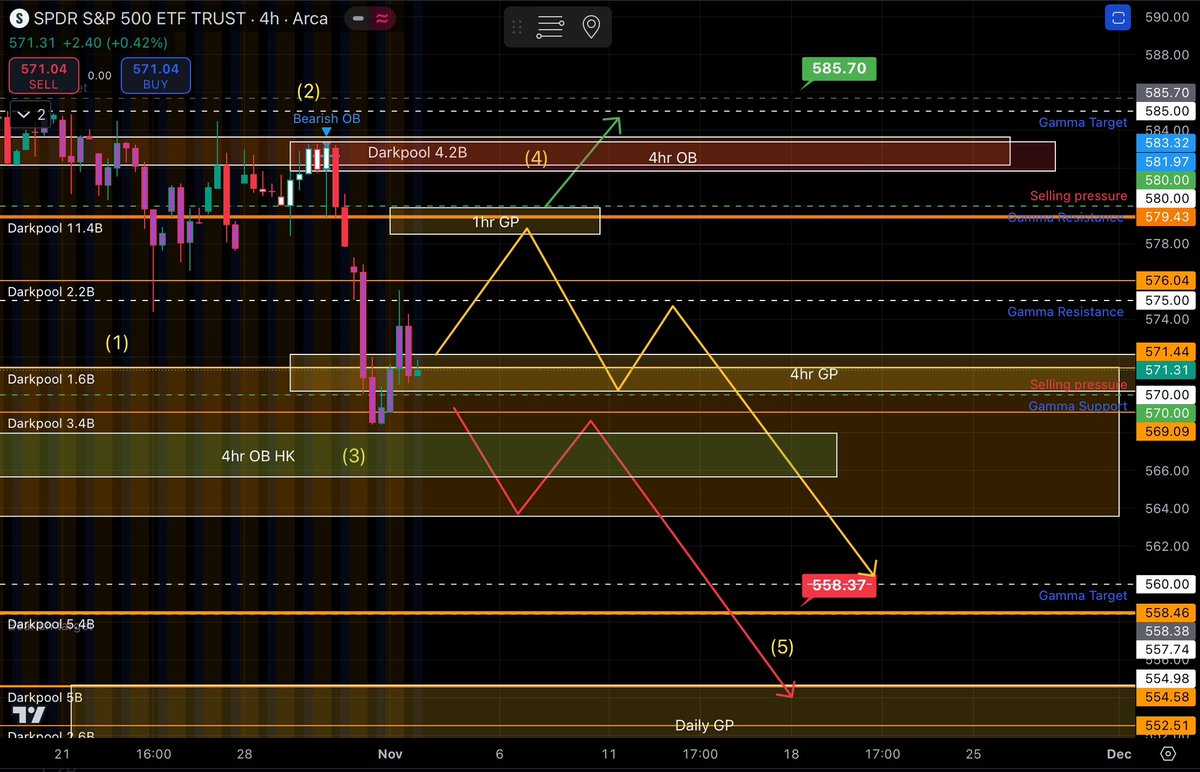
Task: Open chart settings with the bottom-right gear icon
Action: click(1168, 755)
